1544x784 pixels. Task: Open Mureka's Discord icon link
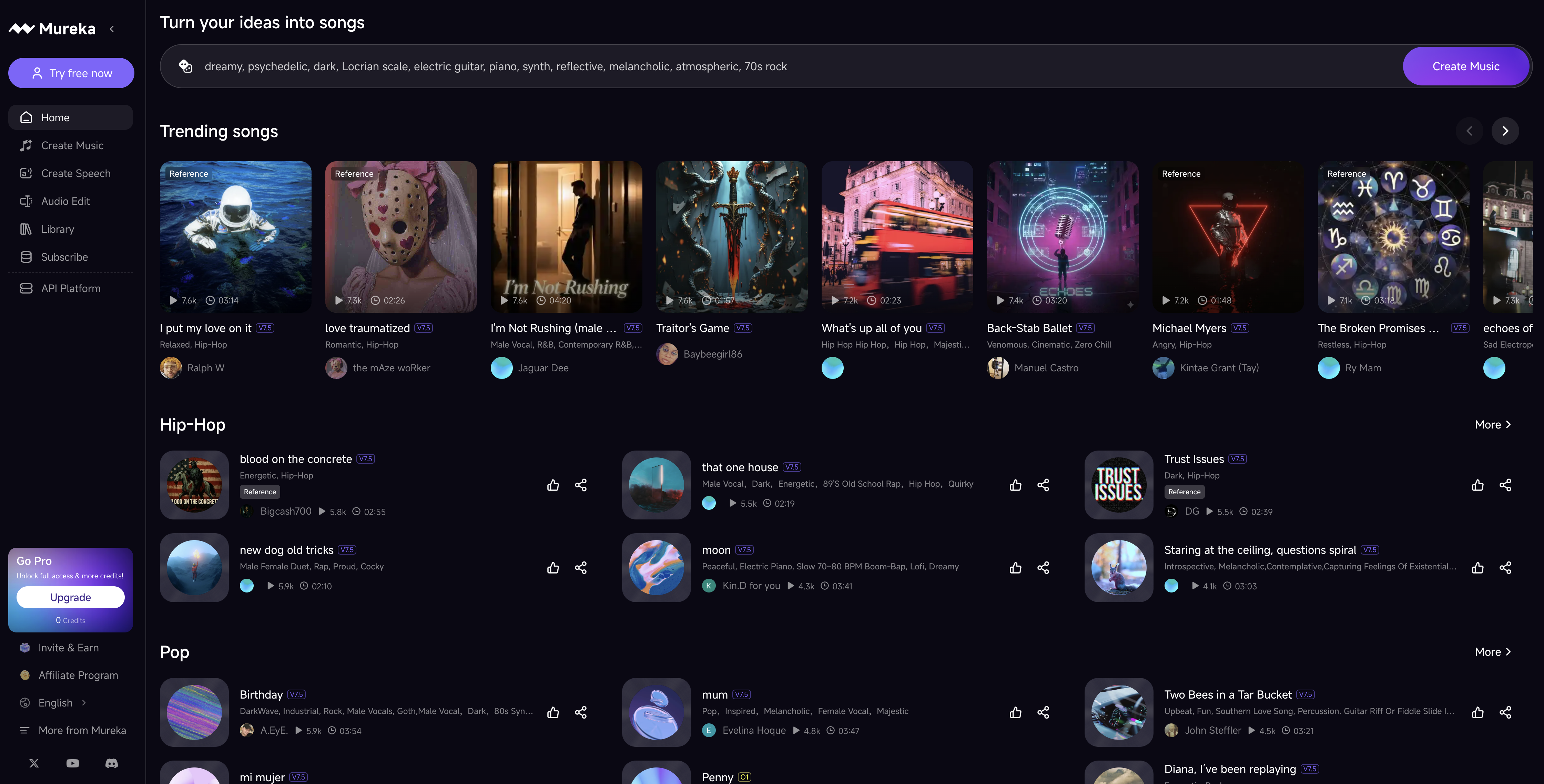pos(111,763)
